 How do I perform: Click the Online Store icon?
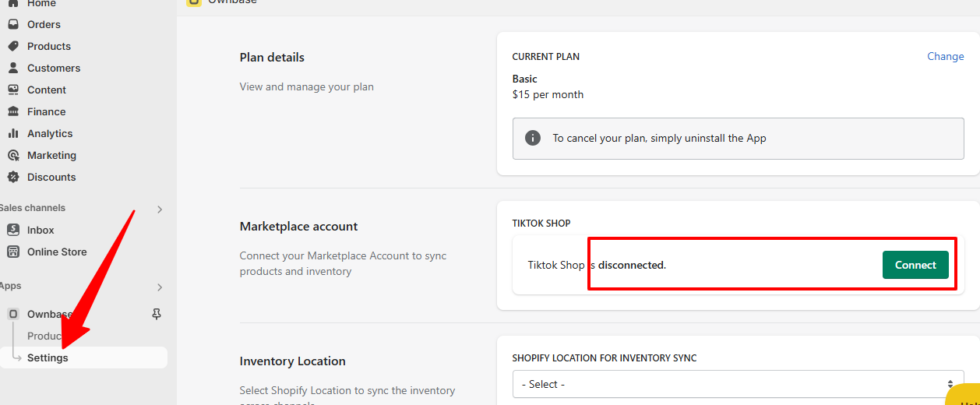click(x=13, y=252)
